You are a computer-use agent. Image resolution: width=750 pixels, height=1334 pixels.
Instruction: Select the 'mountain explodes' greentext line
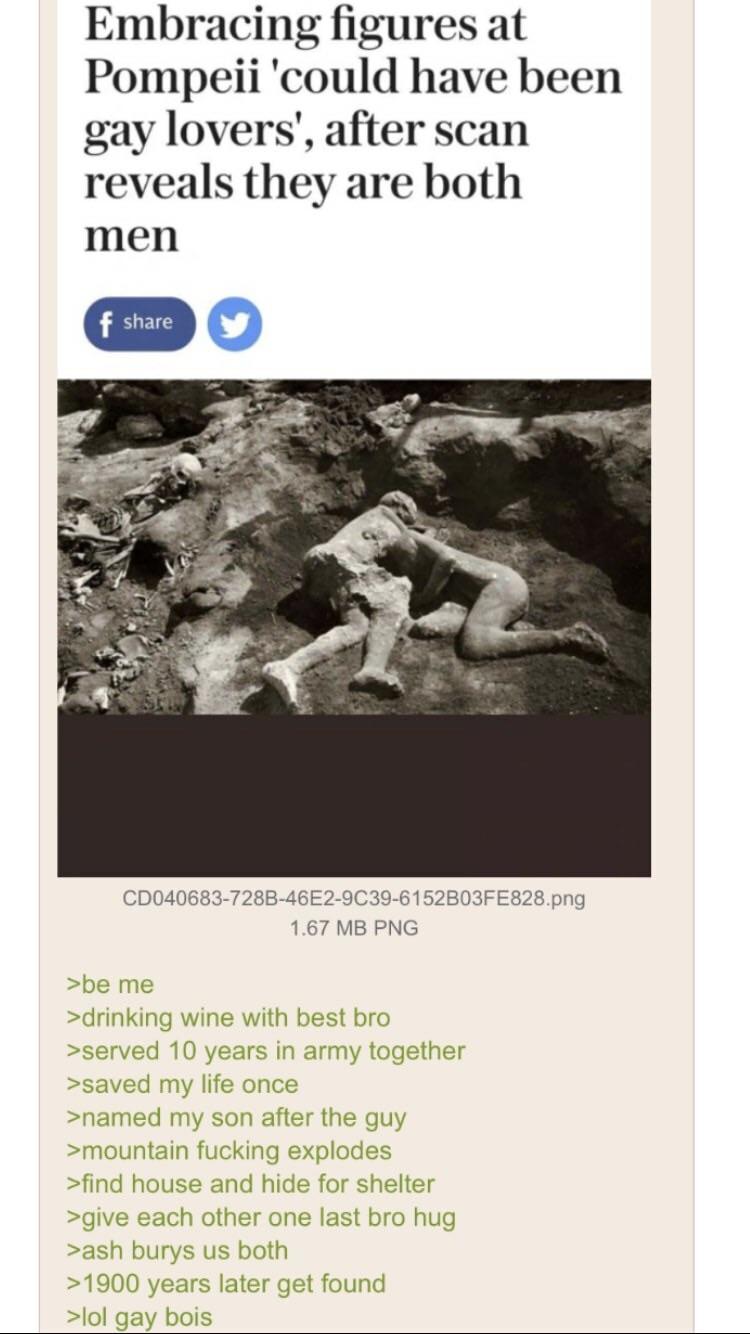coord(229,1151)
